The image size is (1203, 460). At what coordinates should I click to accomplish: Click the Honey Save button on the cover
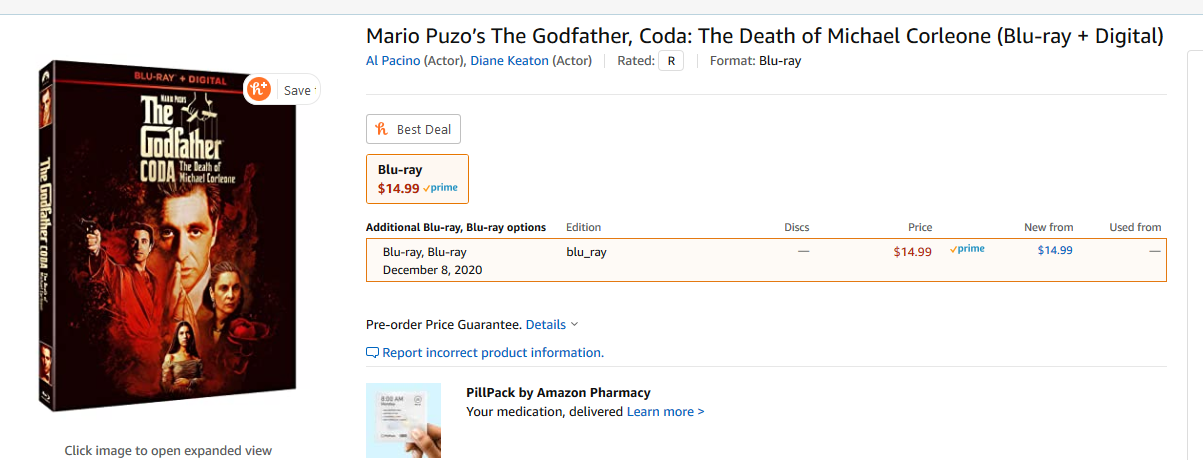296,90
